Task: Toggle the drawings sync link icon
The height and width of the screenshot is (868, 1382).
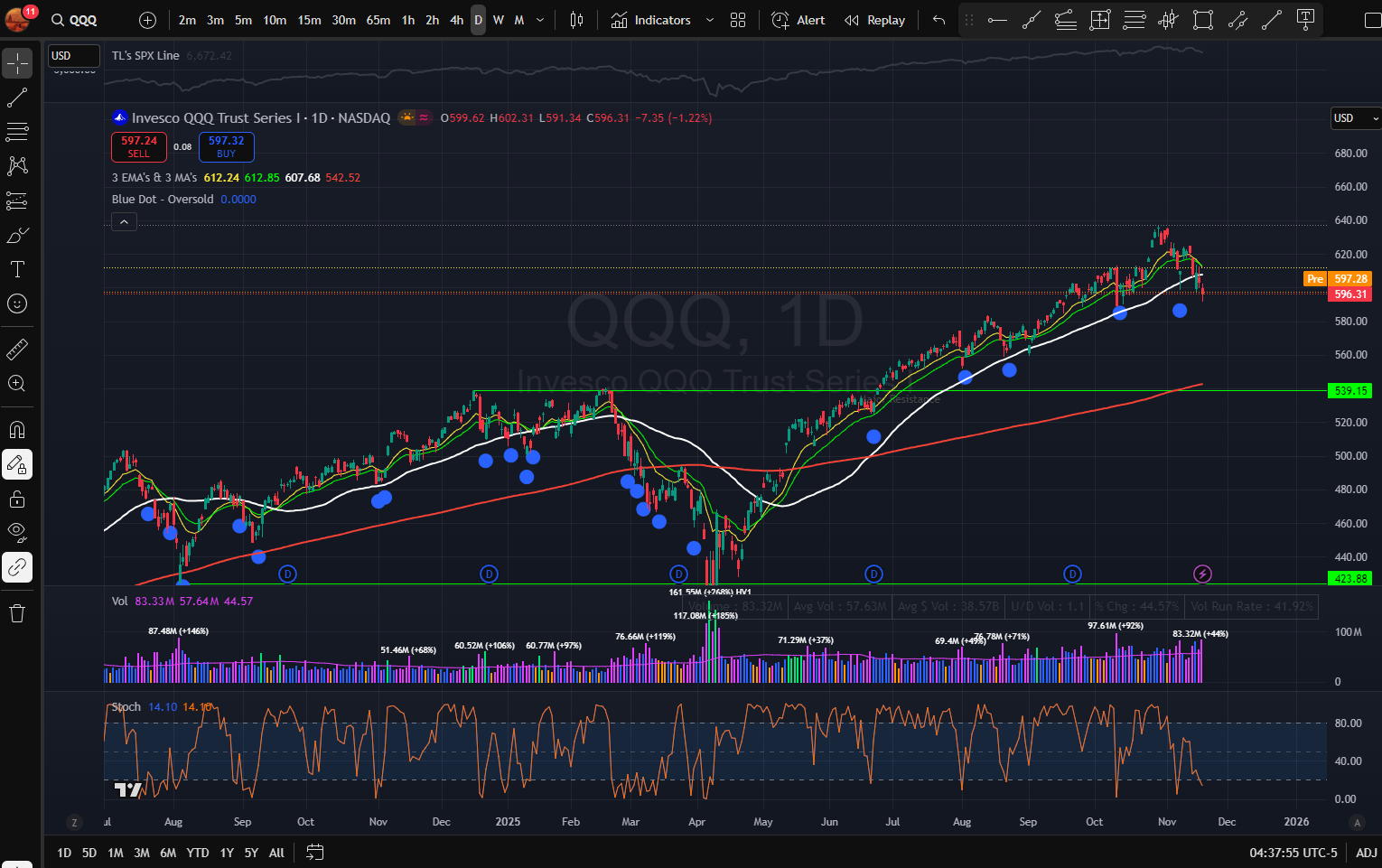Action: (17, 567)
